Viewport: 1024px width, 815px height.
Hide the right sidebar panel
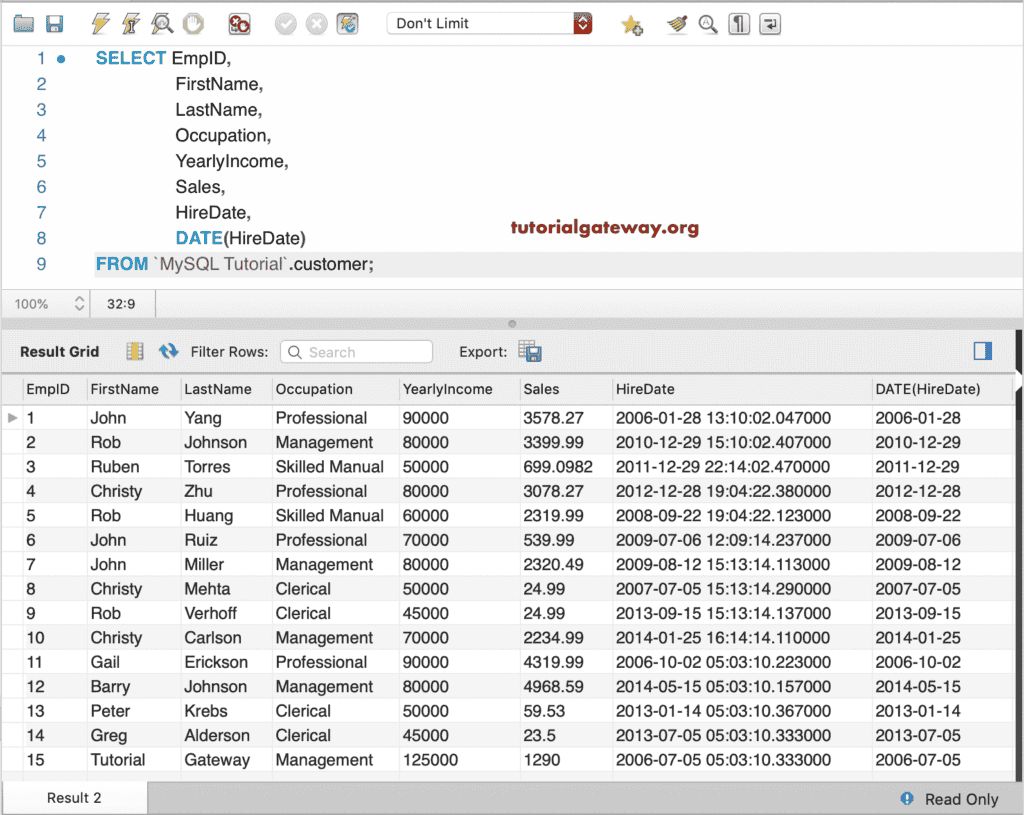tap(981, 351)
